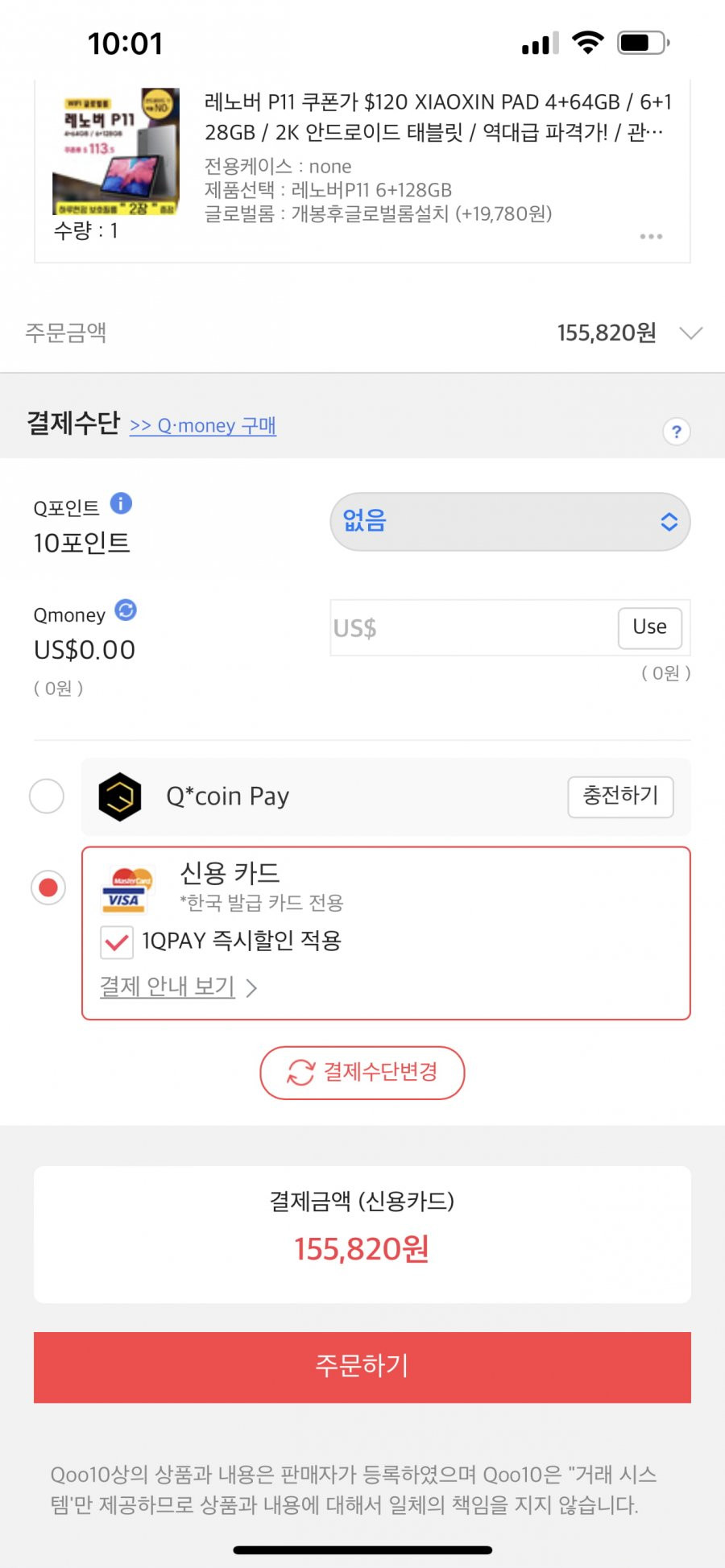Select the 신용 카드 radio button
Viewport: 725px width, 1568px height.
(x=48, y=887)
